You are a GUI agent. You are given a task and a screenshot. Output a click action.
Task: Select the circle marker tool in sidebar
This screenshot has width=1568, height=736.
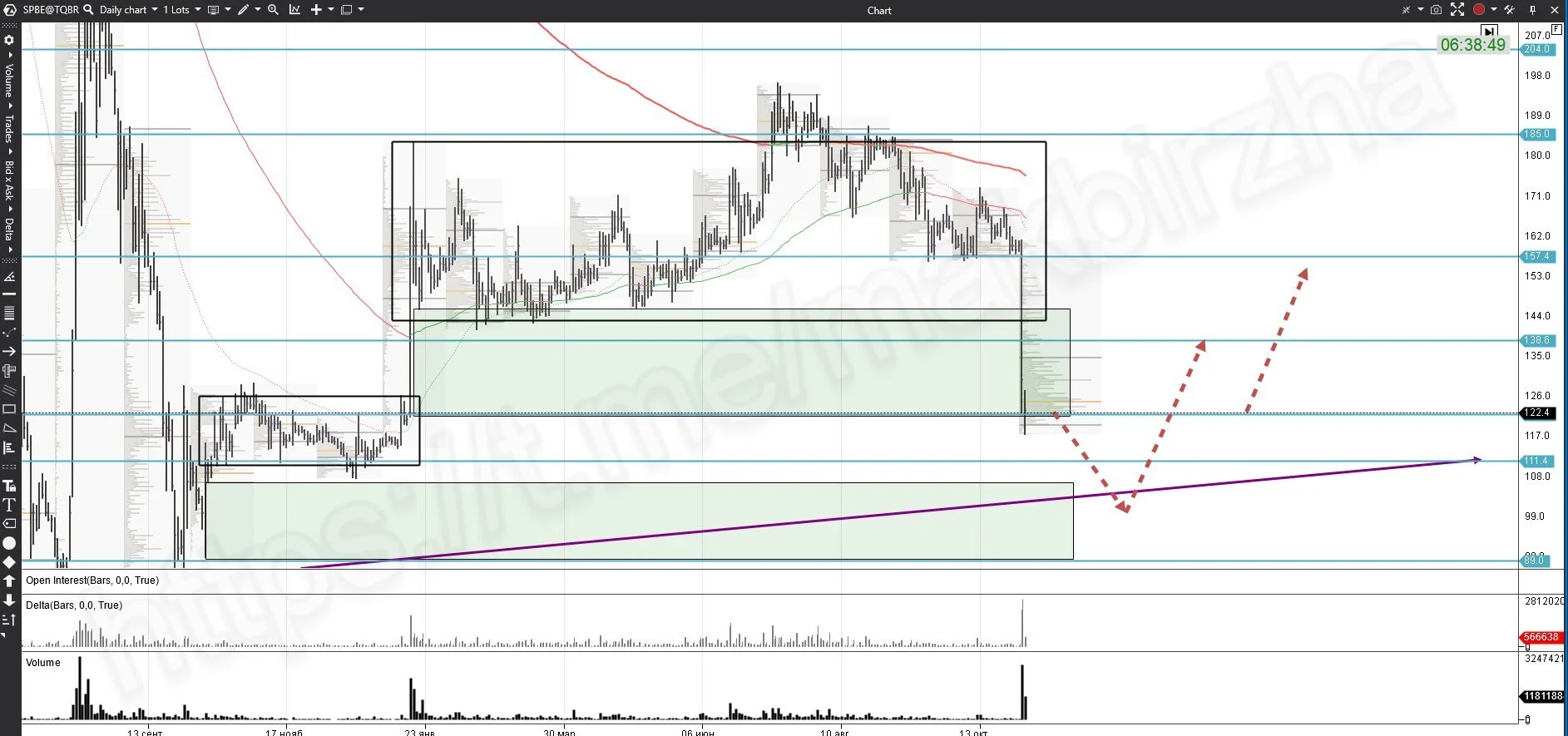coord(9,543)
